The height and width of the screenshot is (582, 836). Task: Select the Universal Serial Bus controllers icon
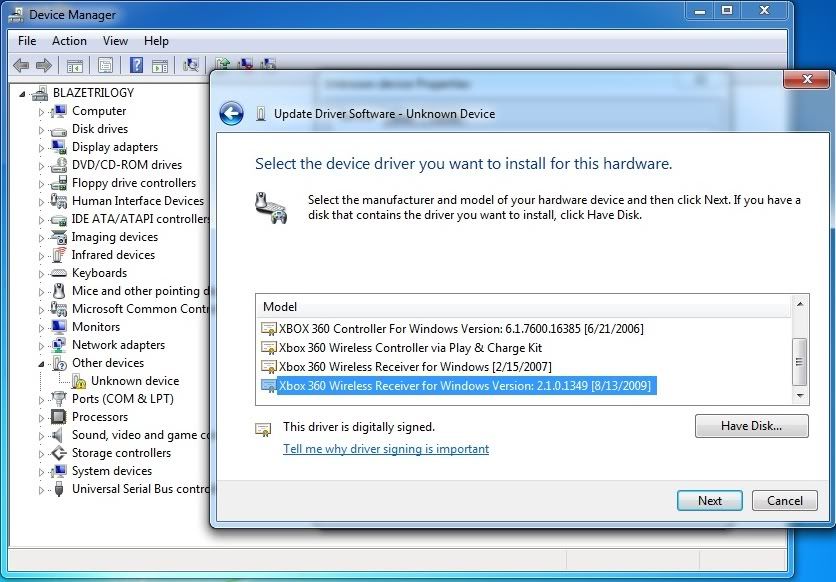(x=59, y=489)
